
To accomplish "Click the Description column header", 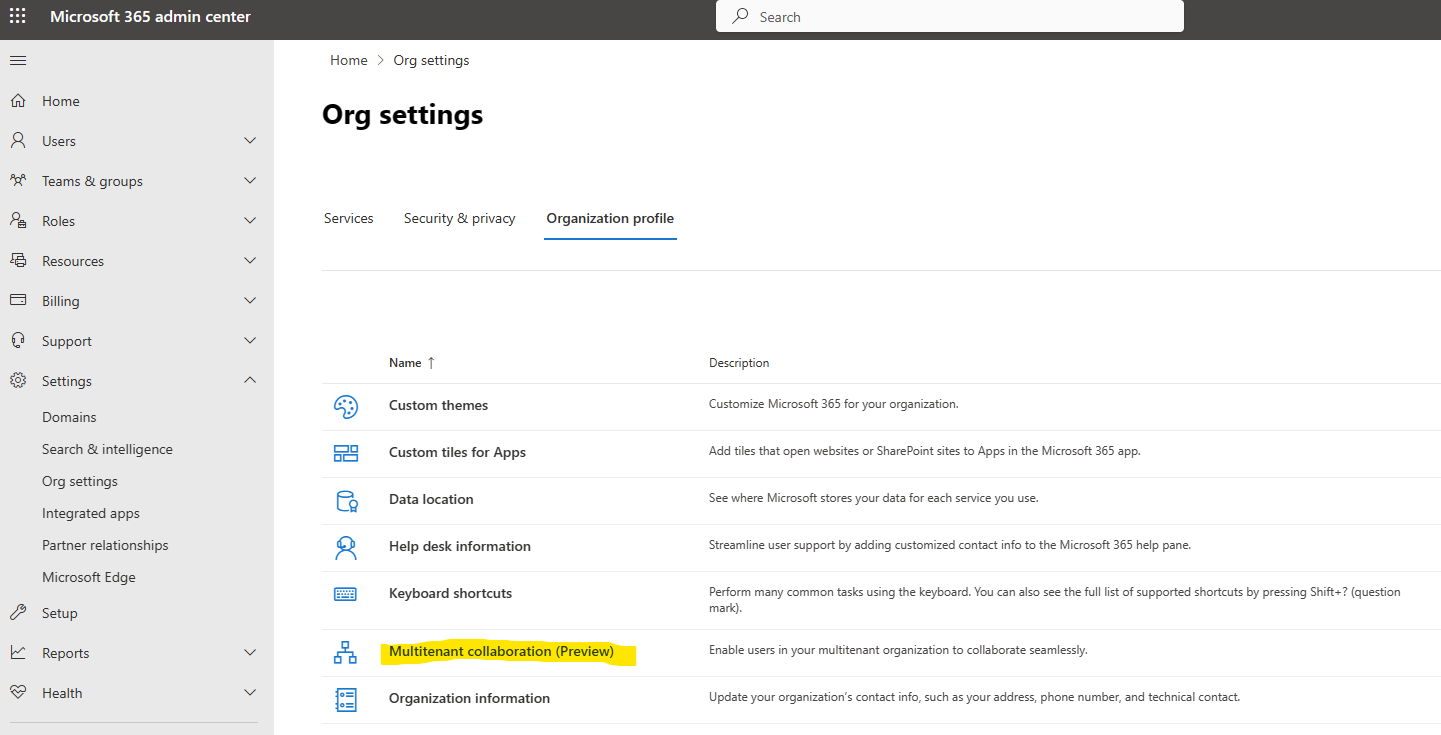I will pyautogui.click(x=739, y=363).
